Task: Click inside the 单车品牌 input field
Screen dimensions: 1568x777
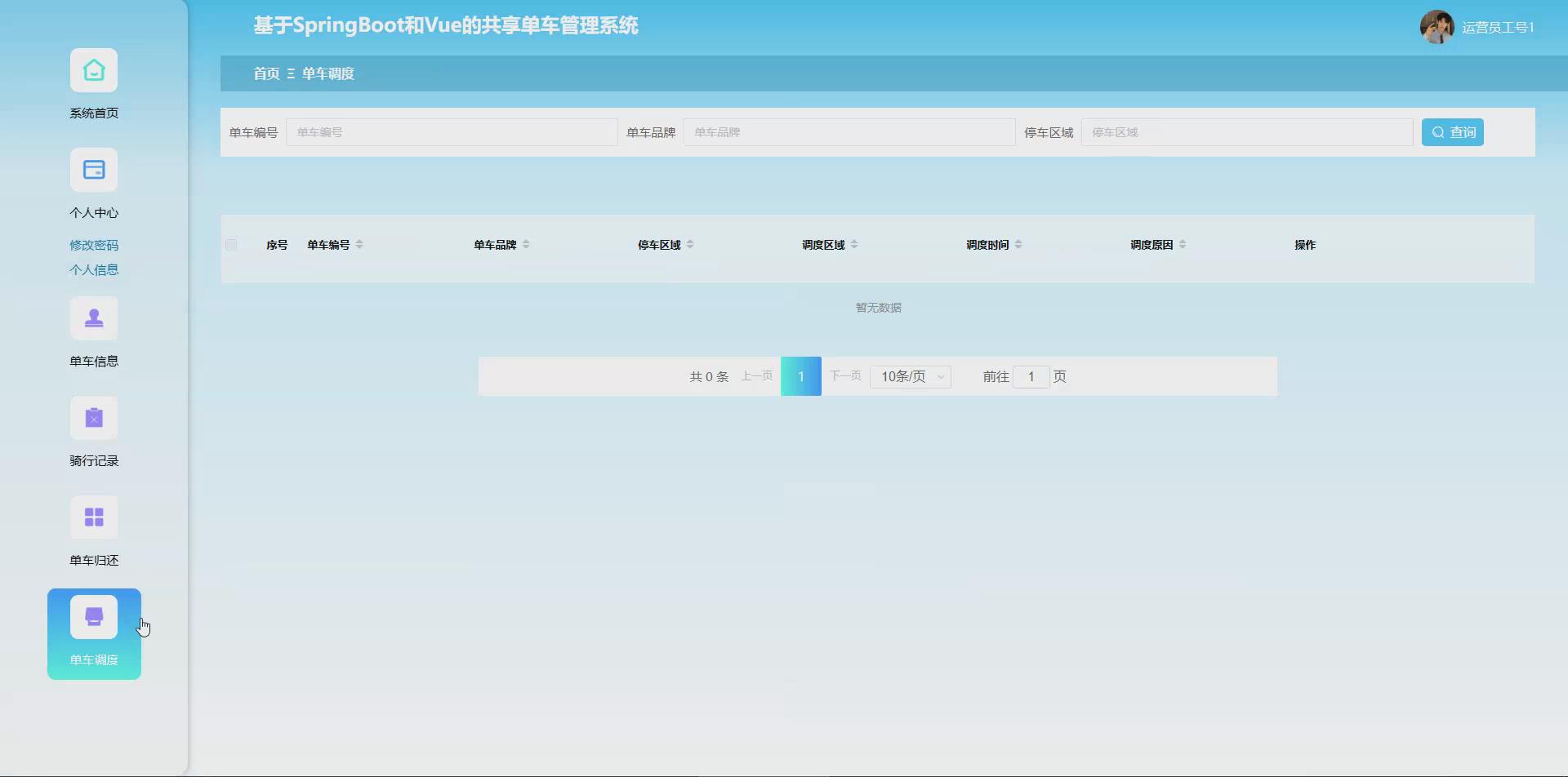Action: tap(849, 131)
